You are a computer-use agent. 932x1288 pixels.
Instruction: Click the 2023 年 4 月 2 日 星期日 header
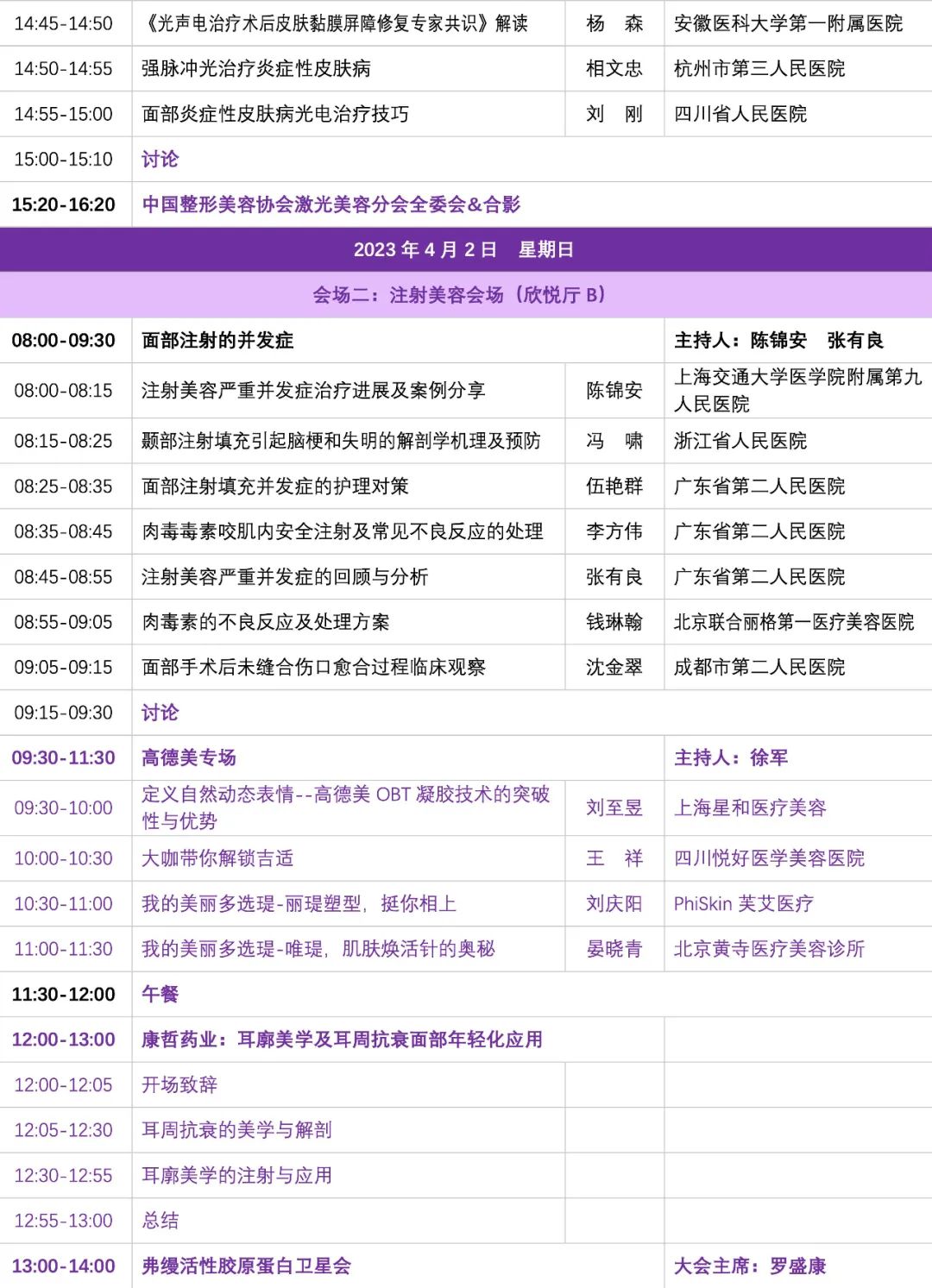[464, 249]
